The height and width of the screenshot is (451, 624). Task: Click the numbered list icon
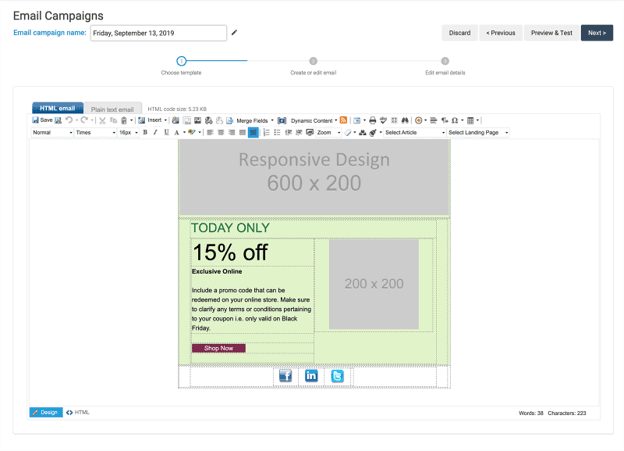[267, 133]
